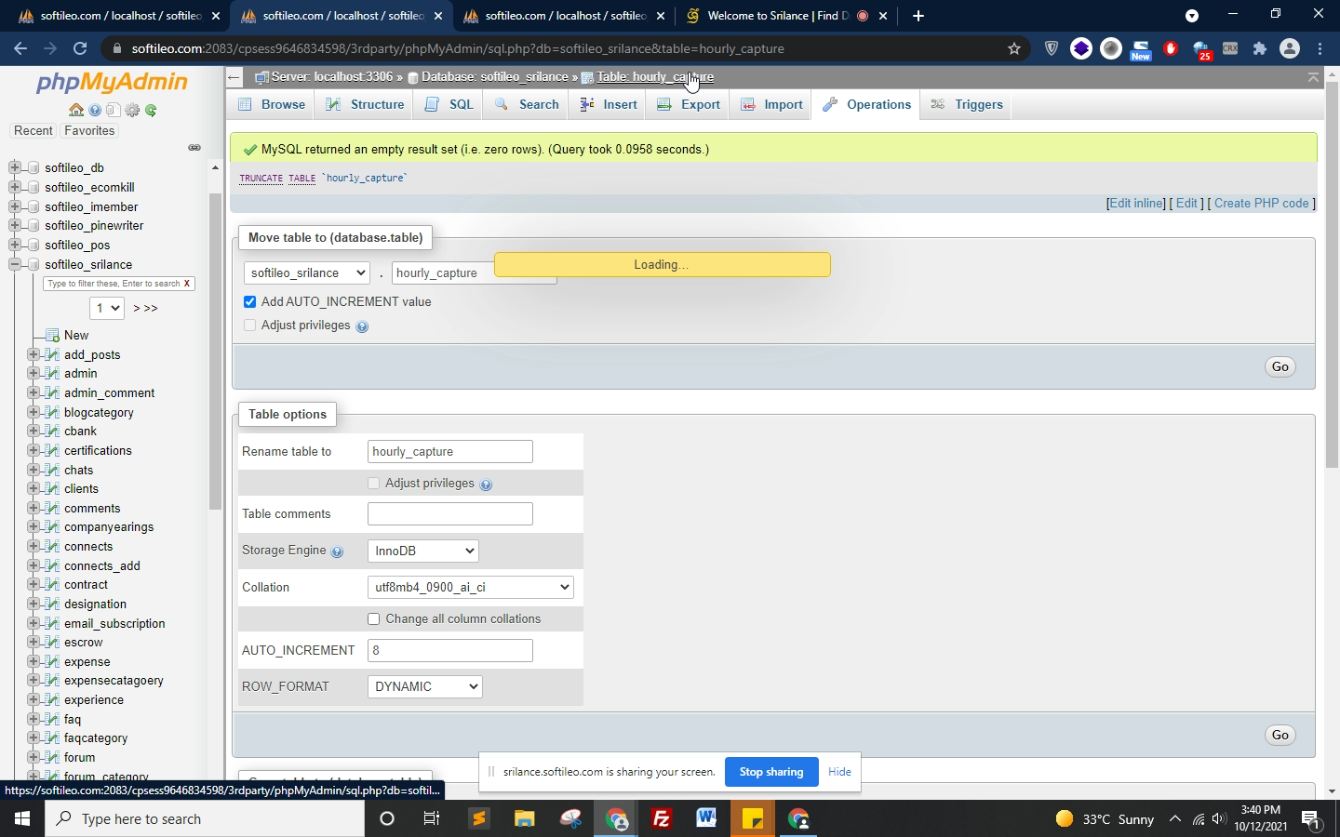Open navigation panel settings gear icon
The height and width of the screenshot is (837, 1340).
coord(132,110)
